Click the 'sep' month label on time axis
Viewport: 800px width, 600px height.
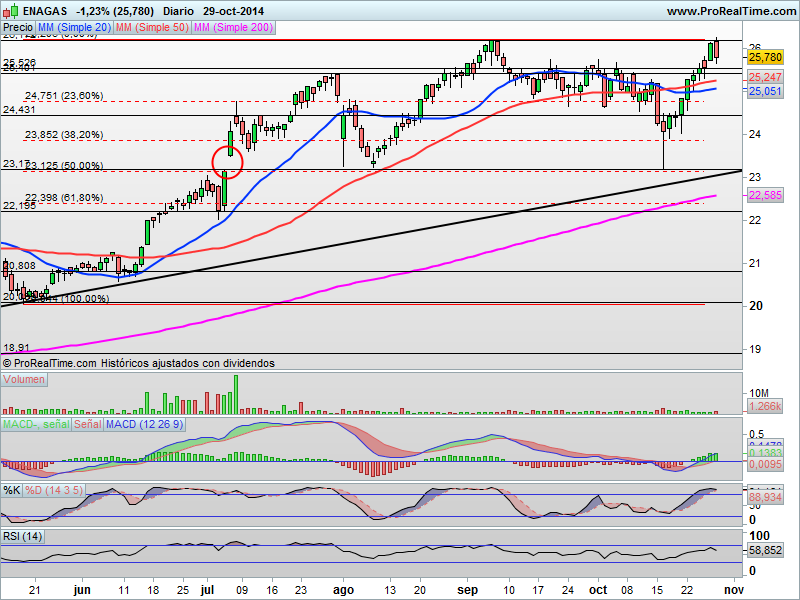(467, 590)
